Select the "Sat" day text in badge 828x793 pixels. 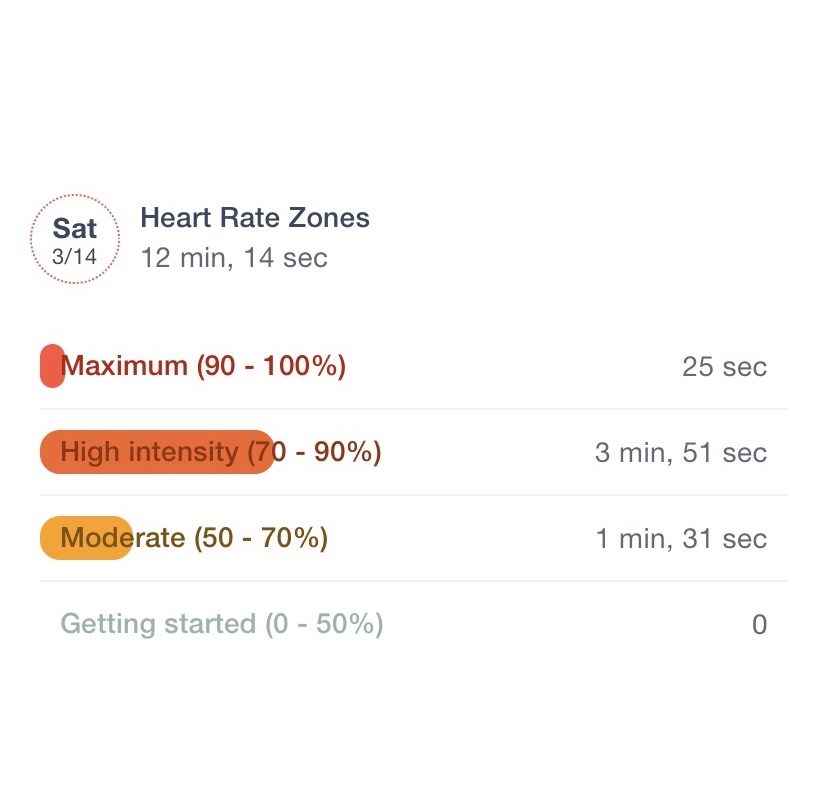pos(75,228)
